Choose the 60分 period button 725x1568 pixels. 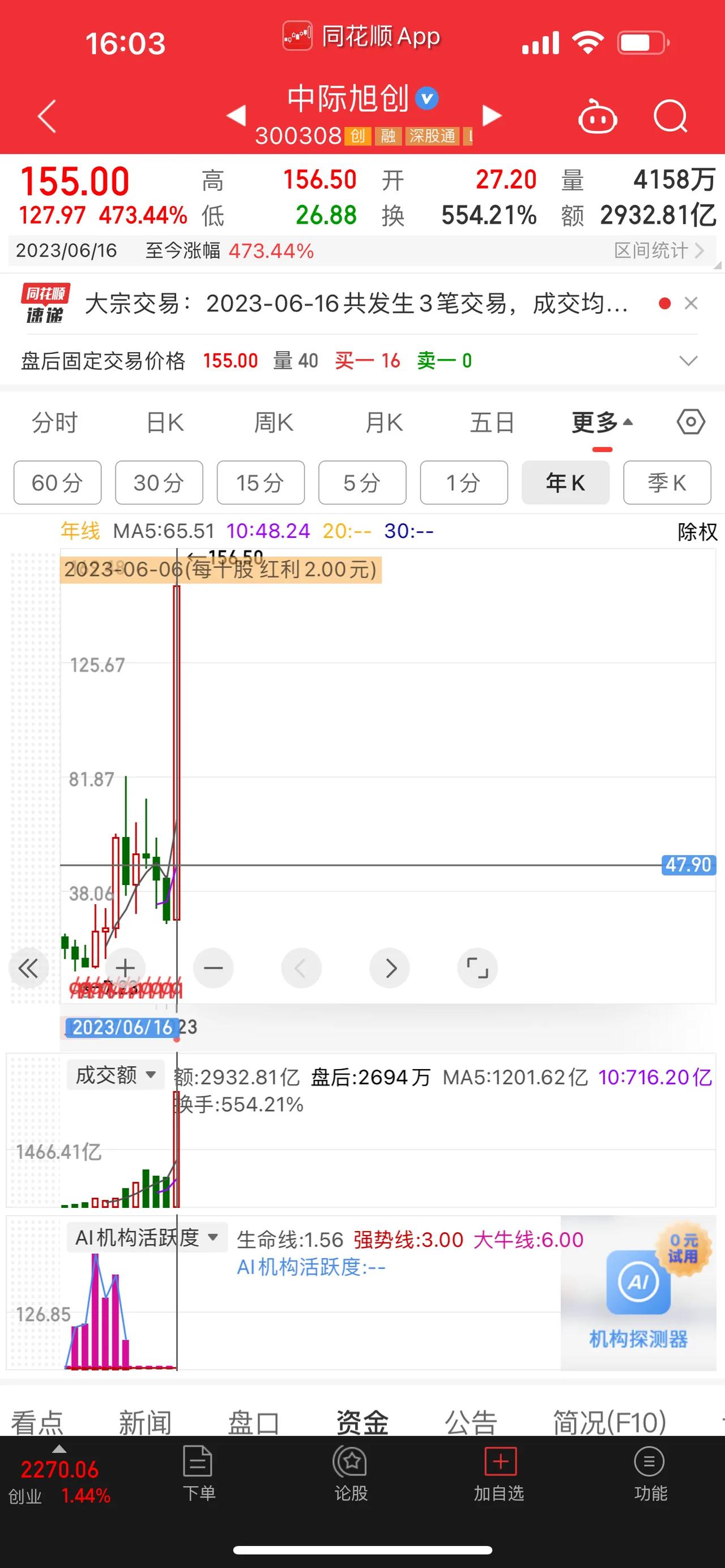[57, 482]
